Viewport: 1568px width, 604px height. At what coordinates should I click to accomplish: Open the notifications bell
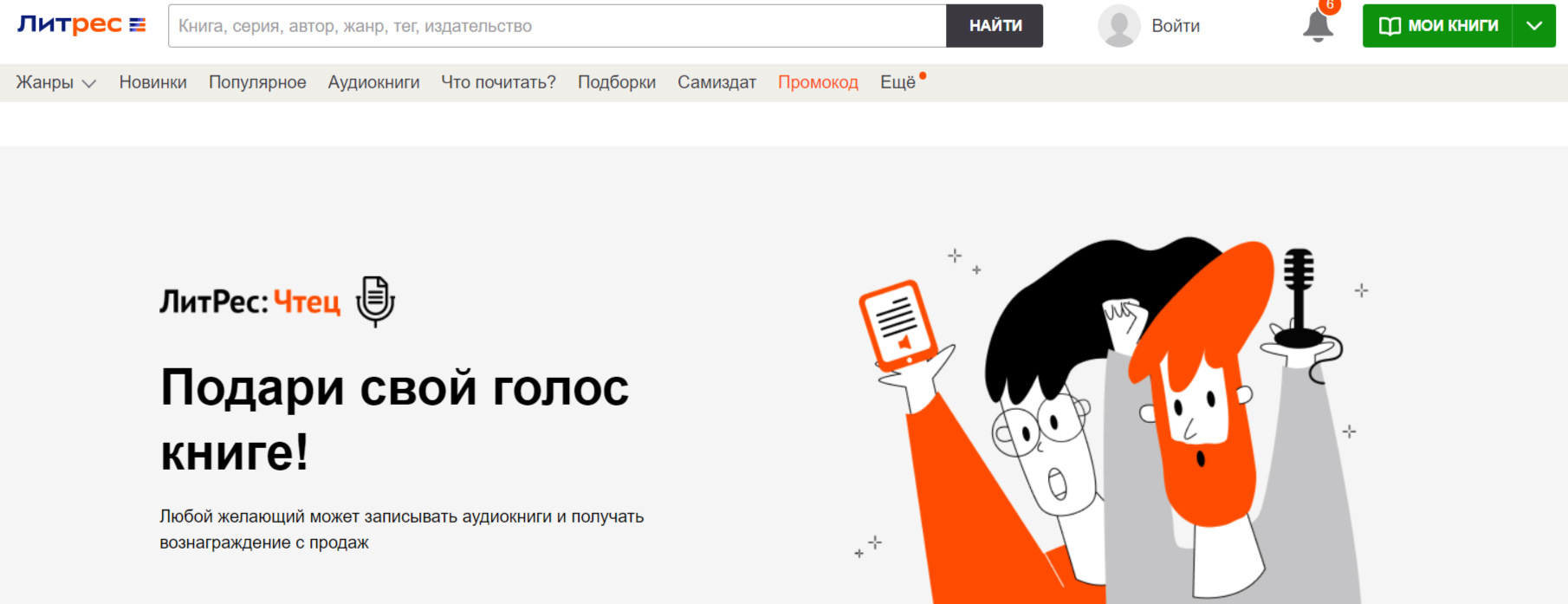[1318, 26]
